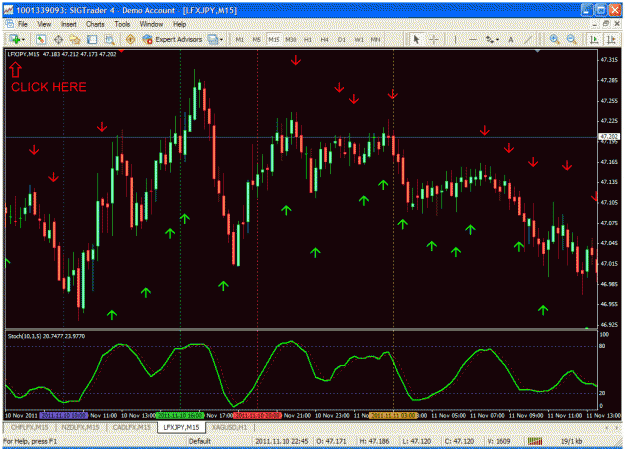
Task: Toggle chart shift icon
Action: point(611,39)
